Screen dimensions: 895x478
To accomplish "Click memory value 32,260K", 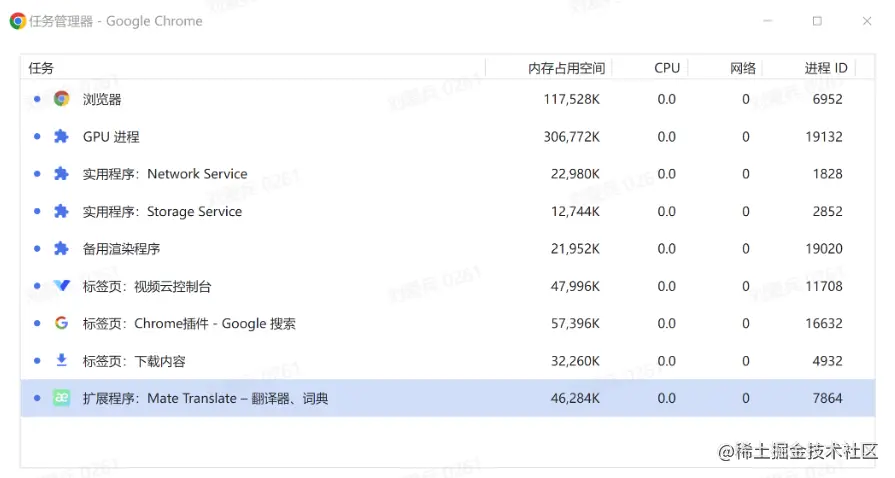I will click(x=575, y=361).
